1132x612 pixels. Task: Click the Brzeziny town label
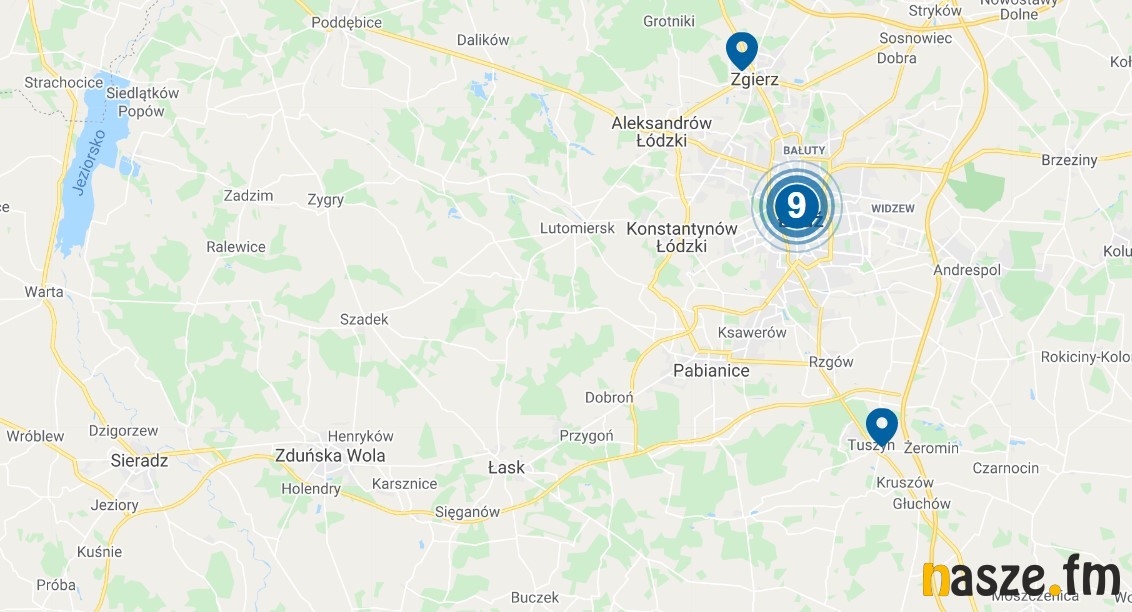[1069, 160]
